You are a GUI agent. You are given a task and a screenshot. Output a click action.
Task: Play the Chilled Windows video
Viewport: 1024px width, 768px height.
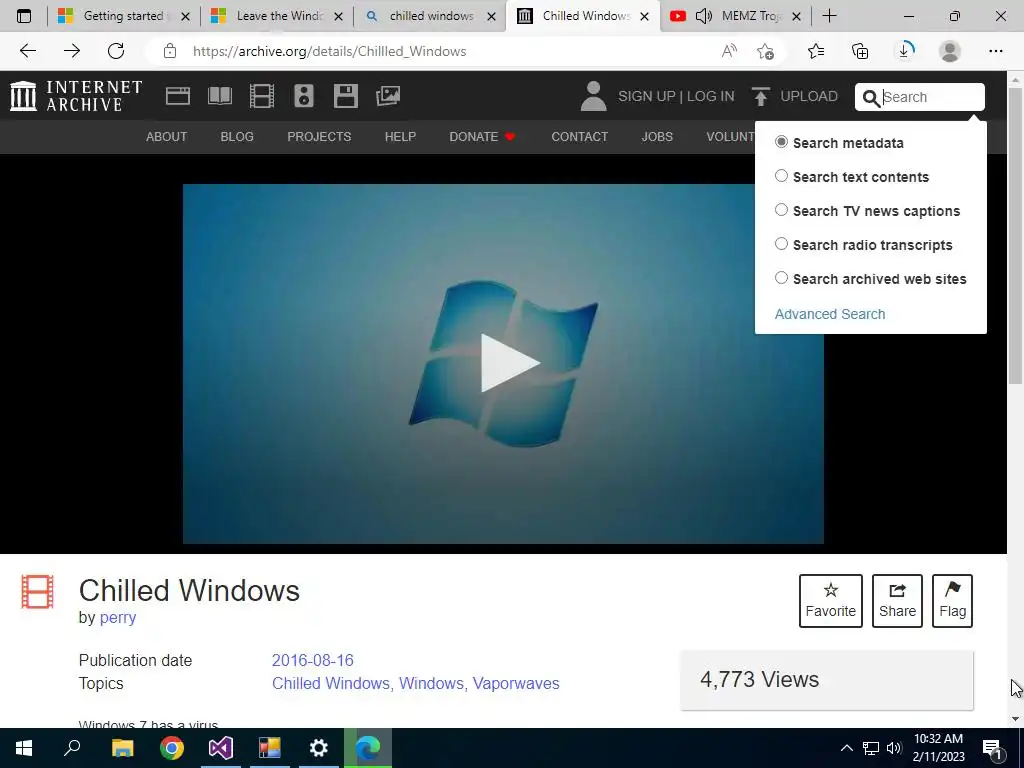click(x=509, y=363)
